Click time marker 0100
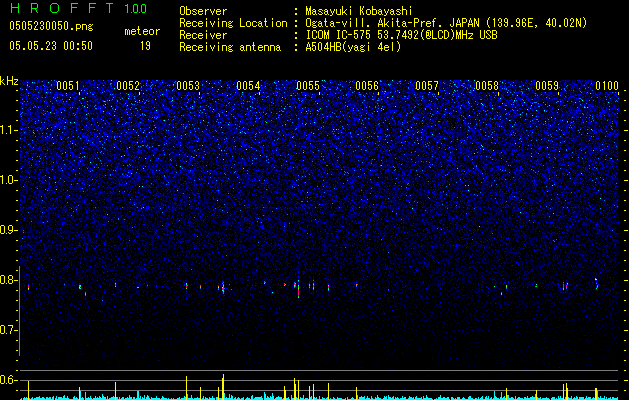629x400 pixels. (607, 86)
